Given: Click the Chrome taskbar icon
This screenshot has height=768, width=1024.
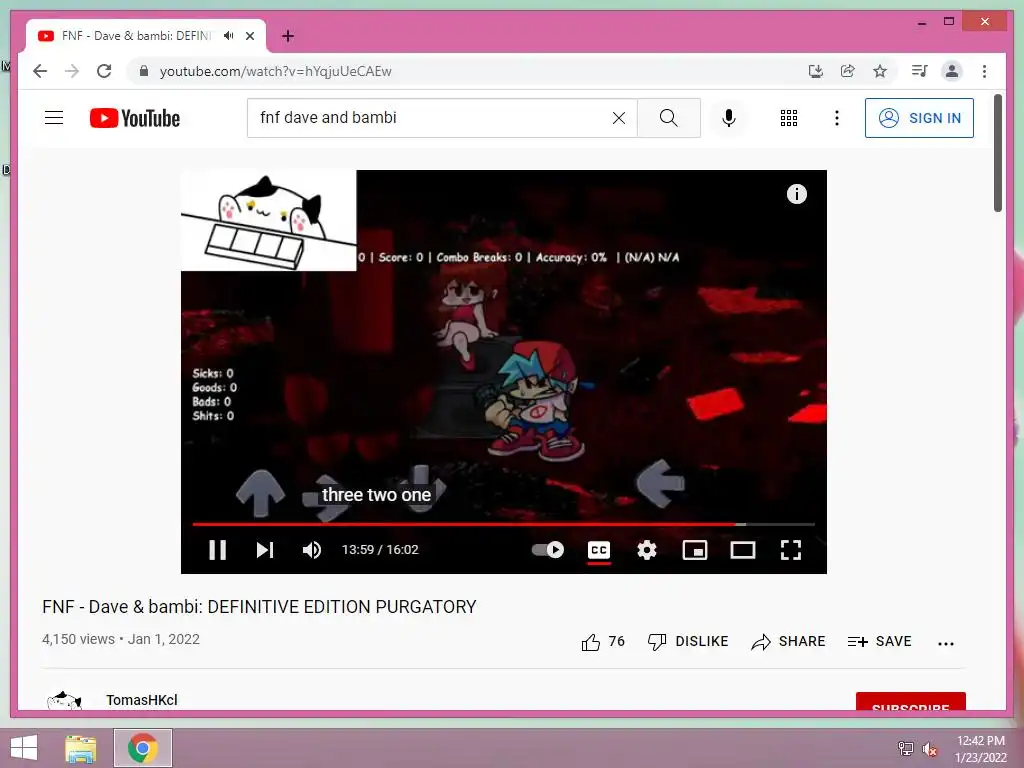Looking at the screenshot, I should tap(143, 748).
